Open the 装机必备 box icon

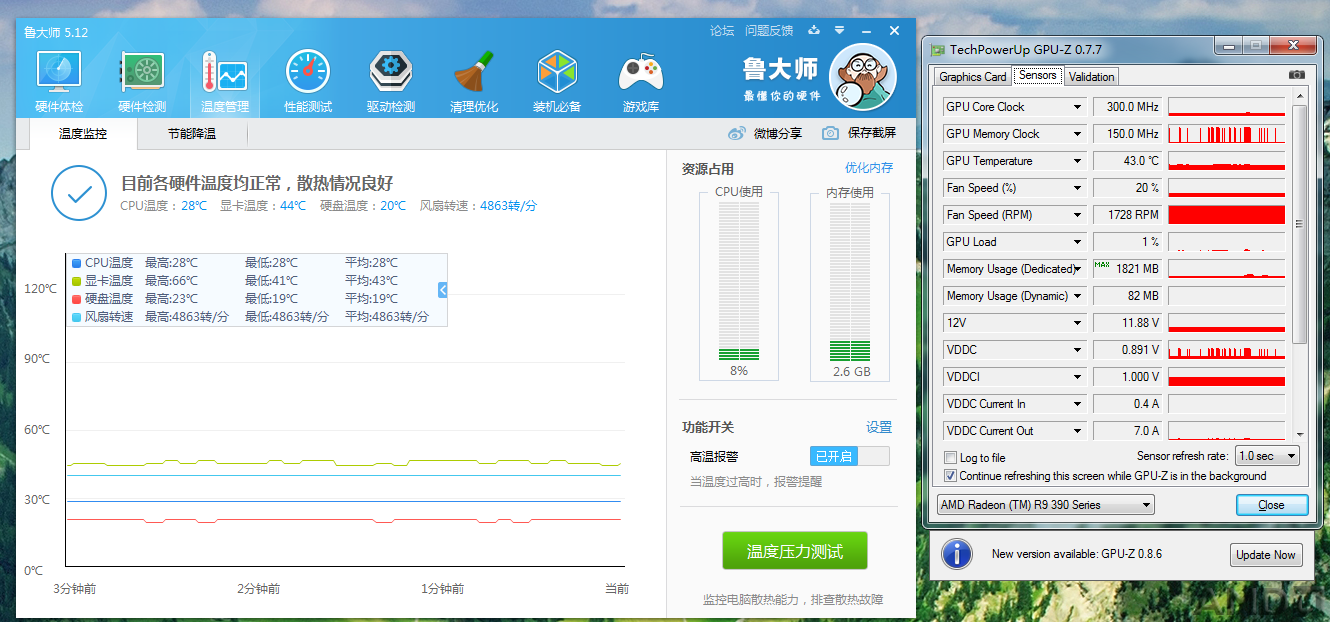point(557,73)
